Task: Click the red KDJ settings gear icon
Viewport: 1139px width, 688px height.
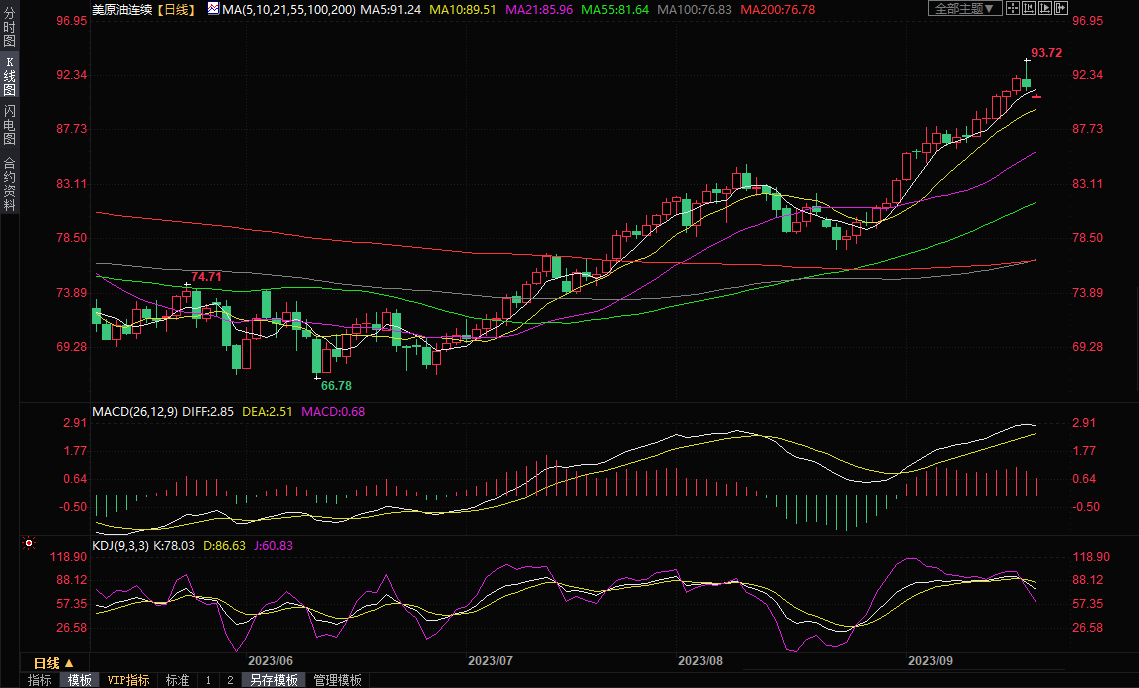Action: click(x=29, y=544)
